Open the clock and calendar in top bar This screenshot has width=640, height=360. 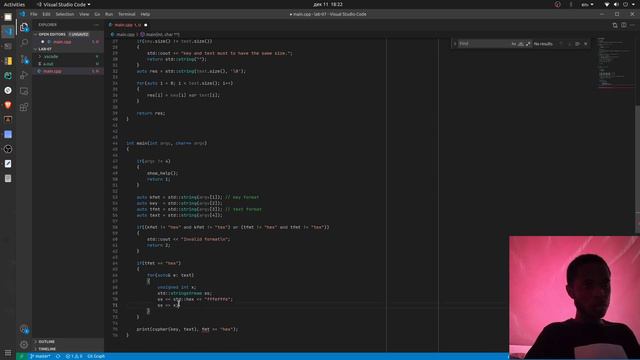coord(328,4)
